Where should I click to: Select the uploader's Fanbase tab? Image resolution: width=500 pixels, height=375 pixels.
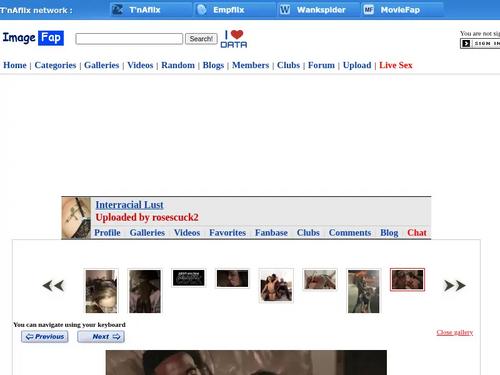point(271,233)
